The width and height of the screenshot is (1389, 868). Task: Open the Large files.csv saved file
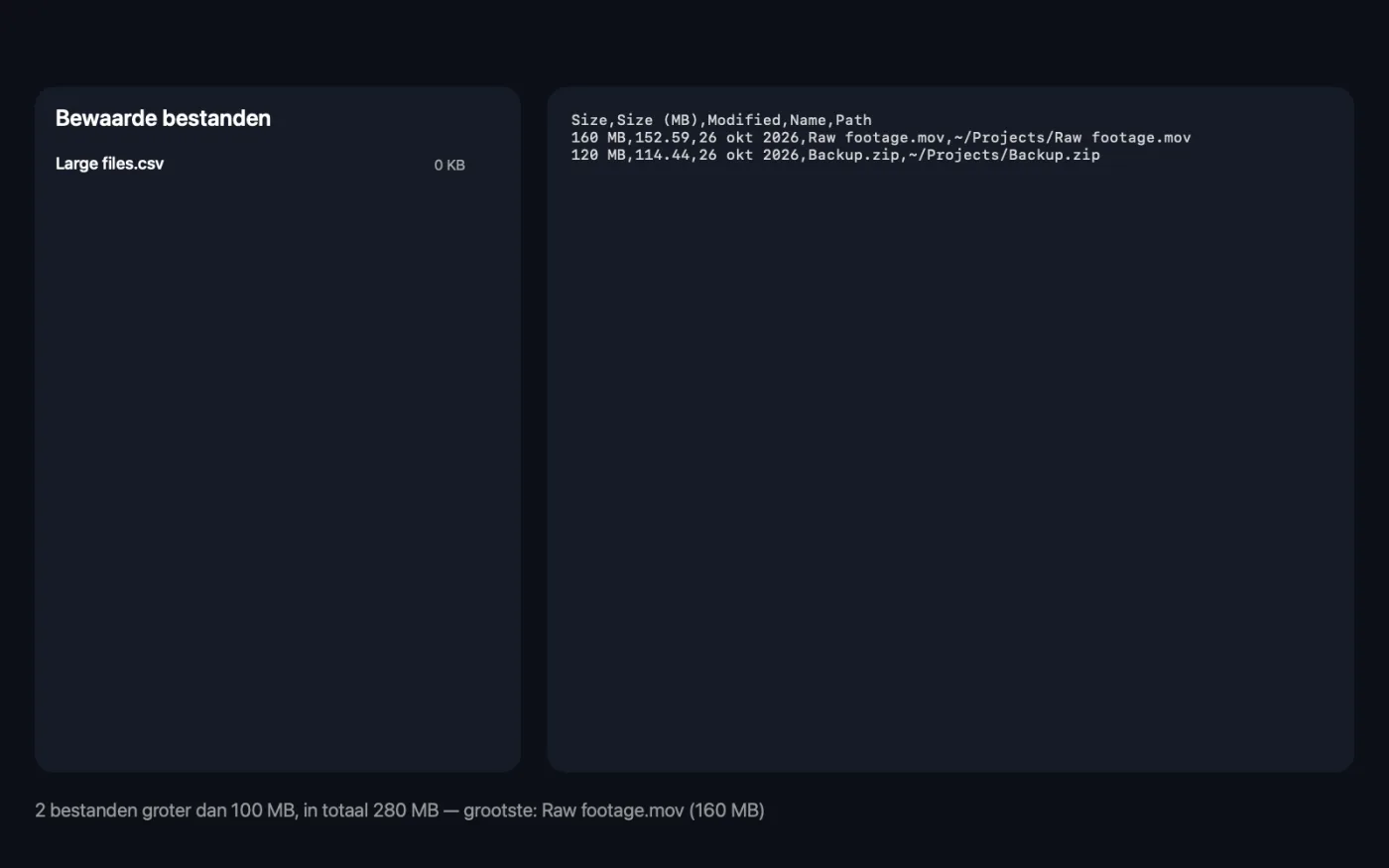point(260,165)
